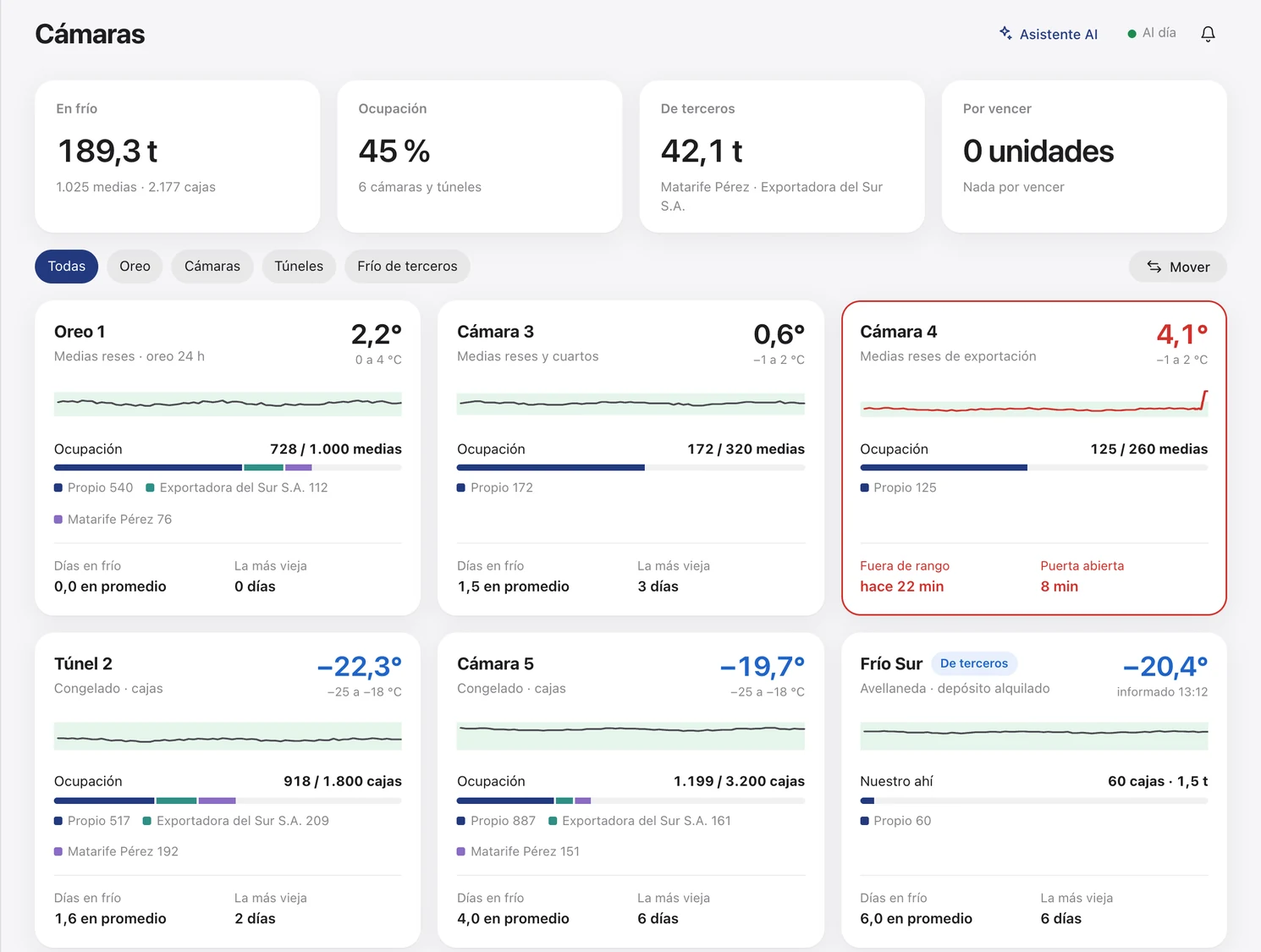
Task: Click the Cámara 3 temperature chart
Action: tap(630, 404)
